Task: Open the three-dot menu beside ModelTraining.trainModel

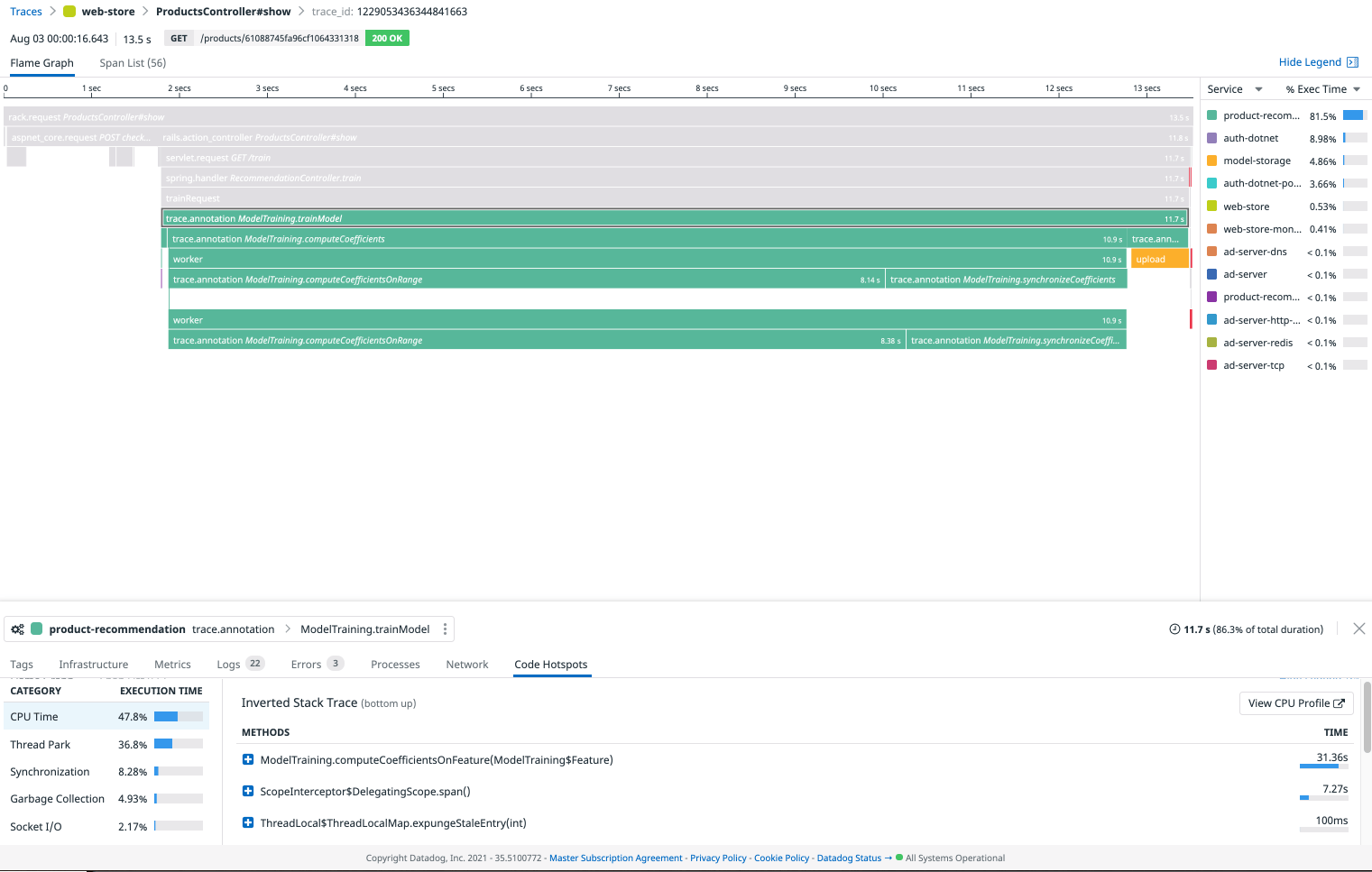Action: (x=445, y=629)
